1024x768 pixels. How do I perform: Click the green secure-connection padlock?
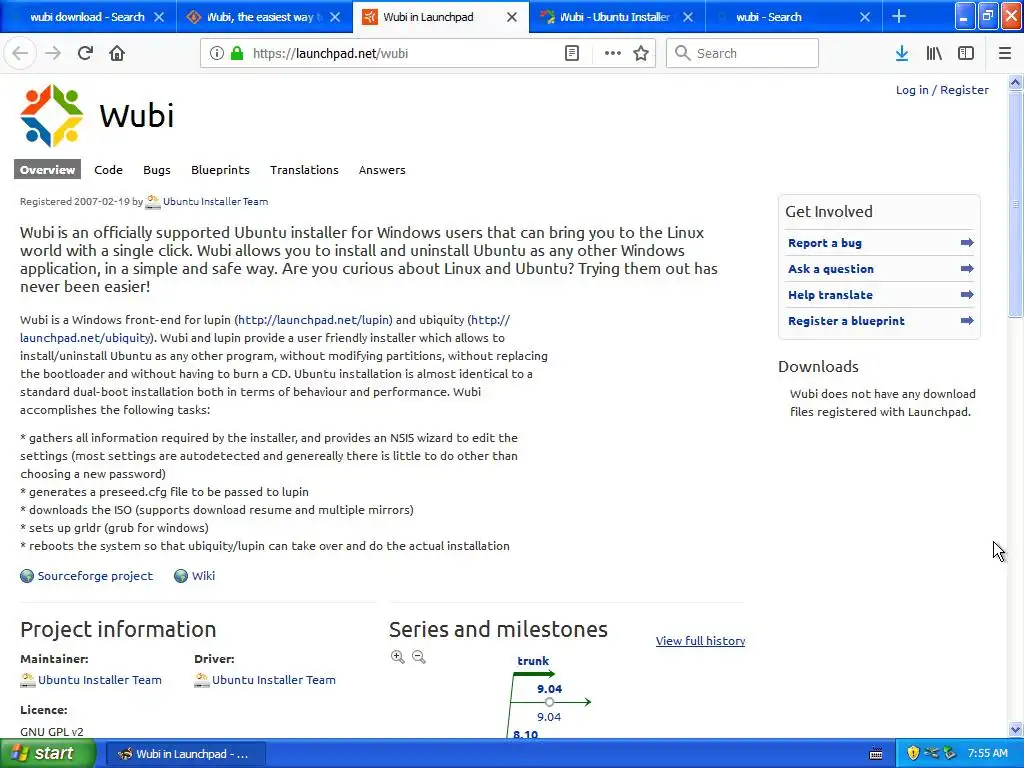coord(236,54)
